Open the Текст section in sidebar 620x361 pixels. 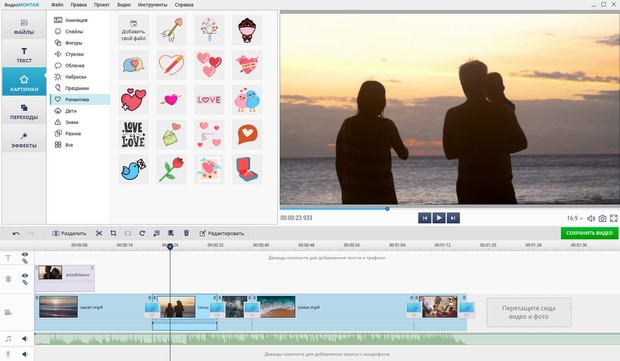click(x=24, y=55)
